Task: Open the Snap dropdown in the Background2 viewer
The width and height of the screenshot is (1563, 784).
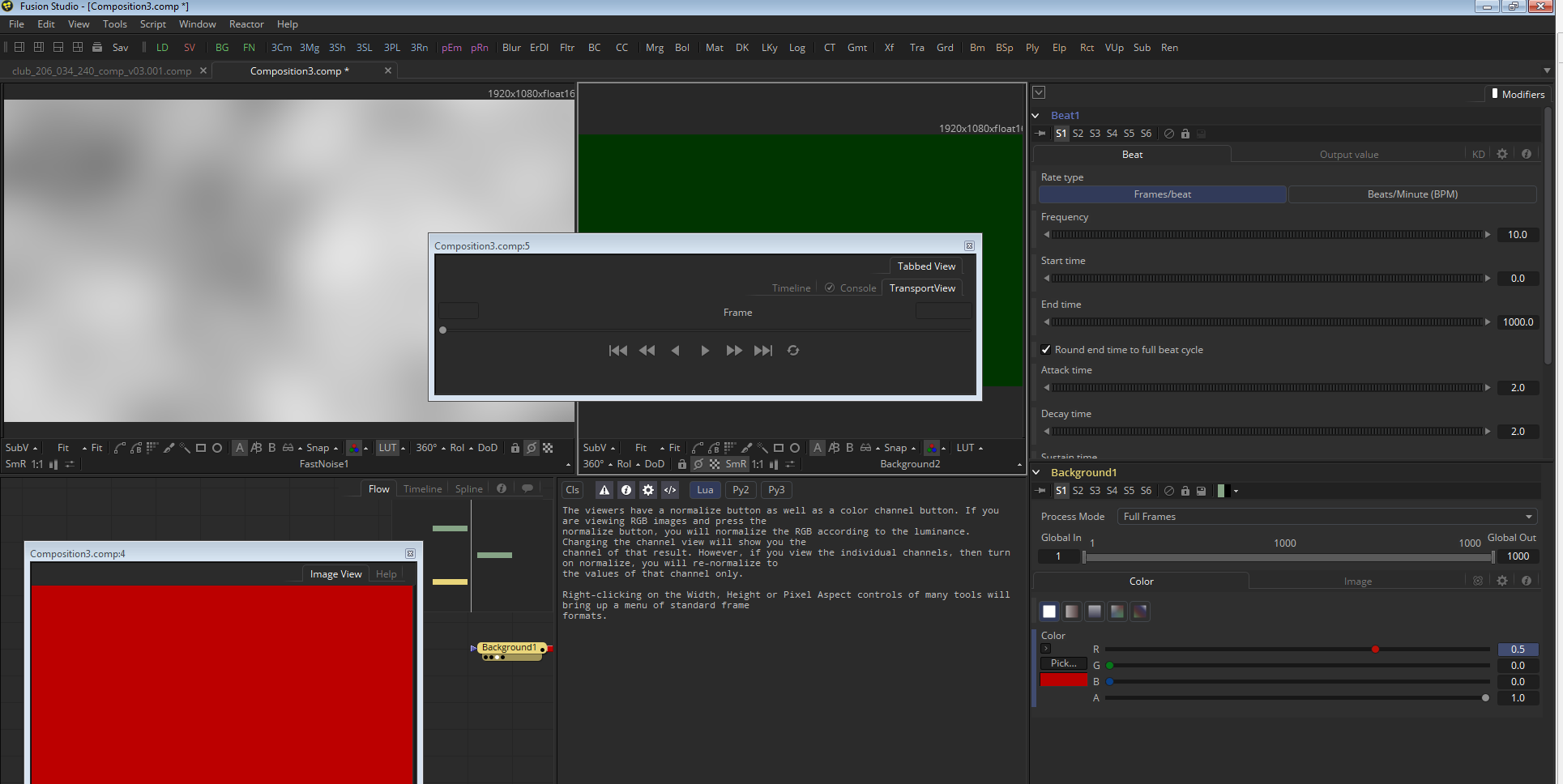Action: pos(899,448)
